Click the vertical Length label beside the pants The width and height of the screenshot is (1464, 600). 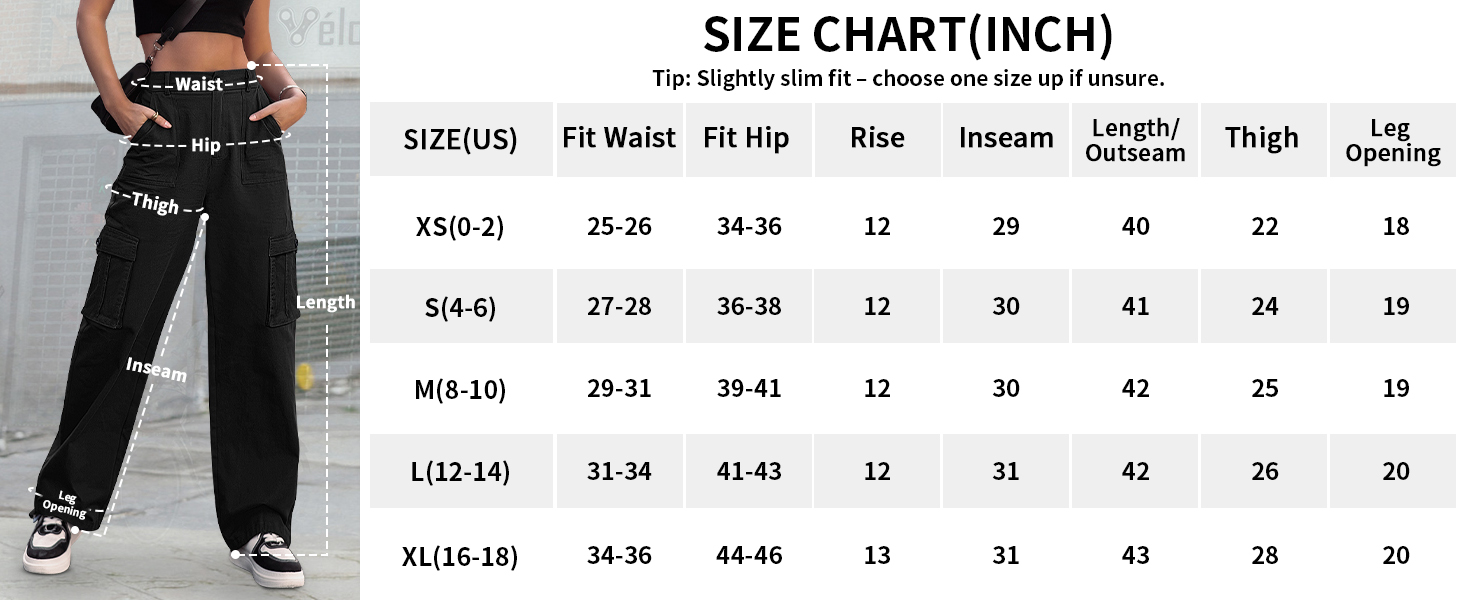click(326, 302)
